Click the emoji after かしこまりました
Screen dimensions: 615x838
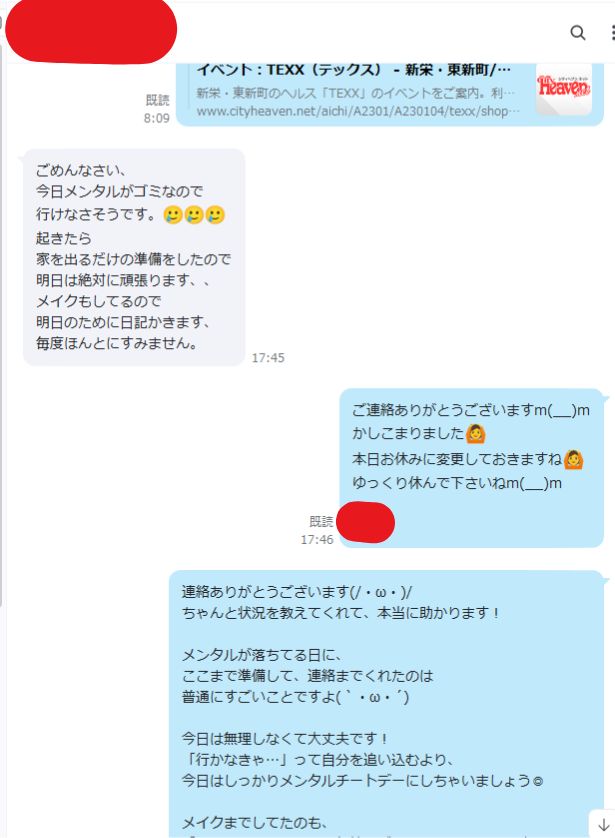pos(475,433)
